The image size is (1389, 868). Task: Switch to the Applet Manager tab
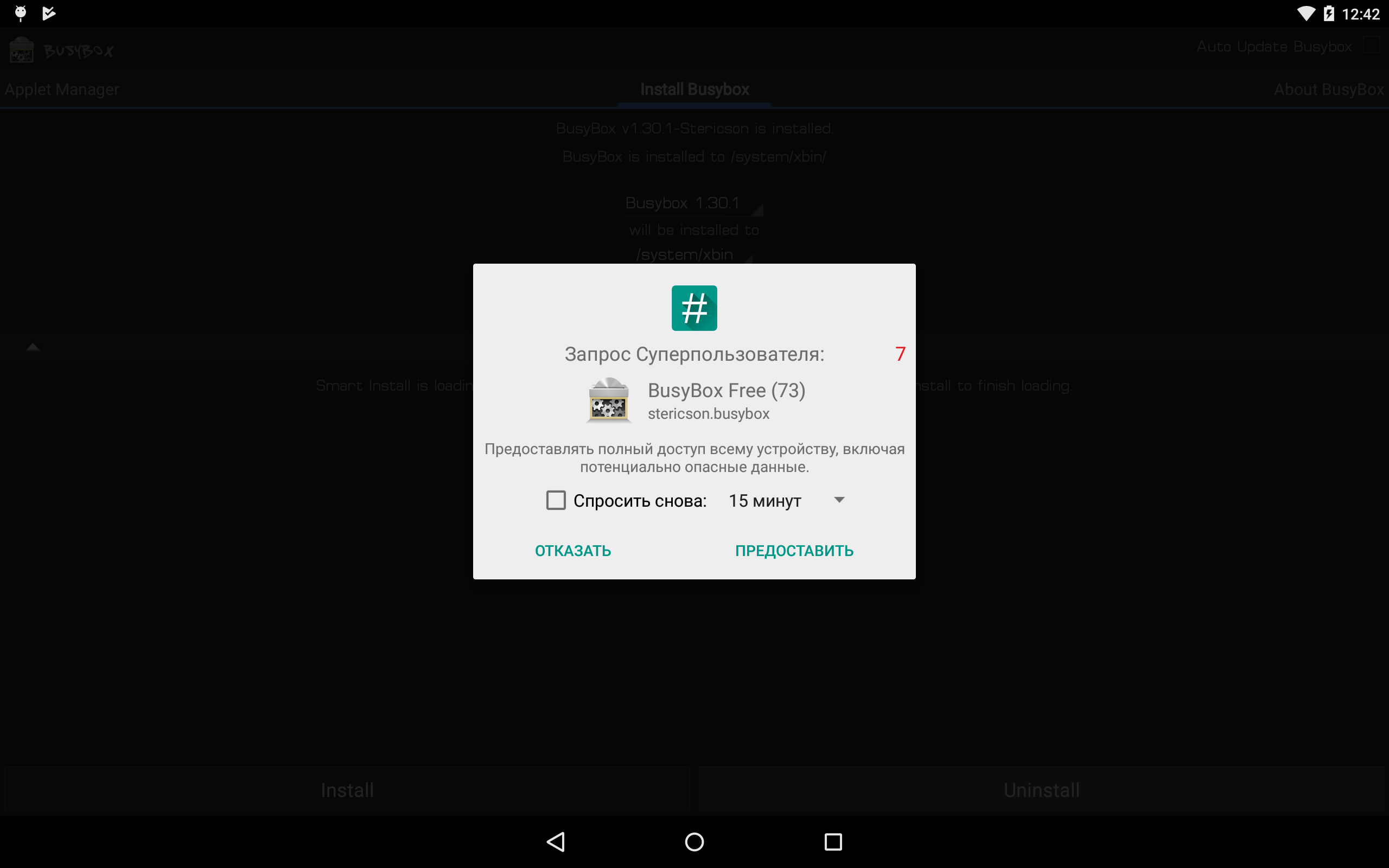point(62,90)
